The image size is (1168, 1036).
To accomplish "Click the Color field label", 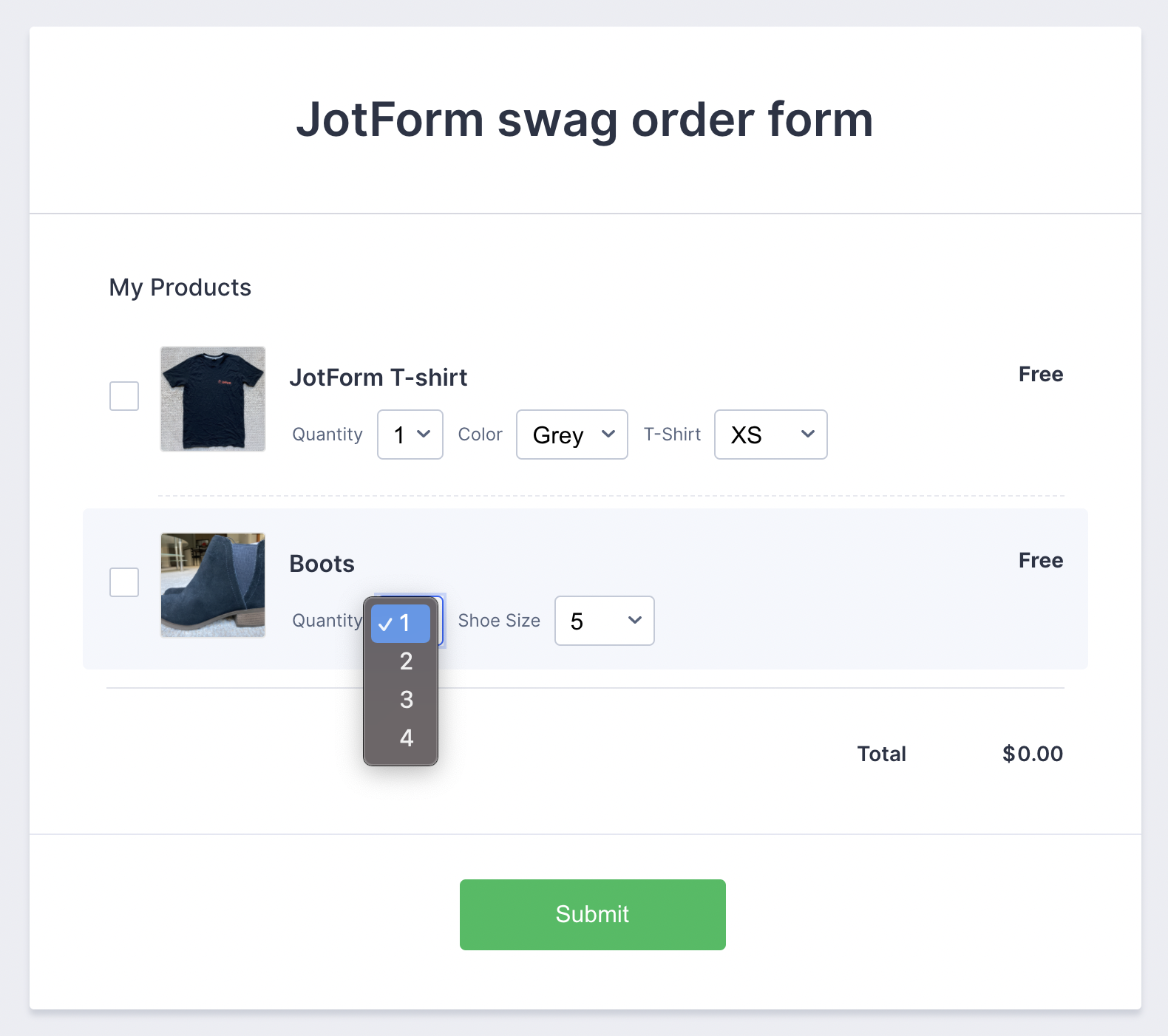I will (480, 434).
